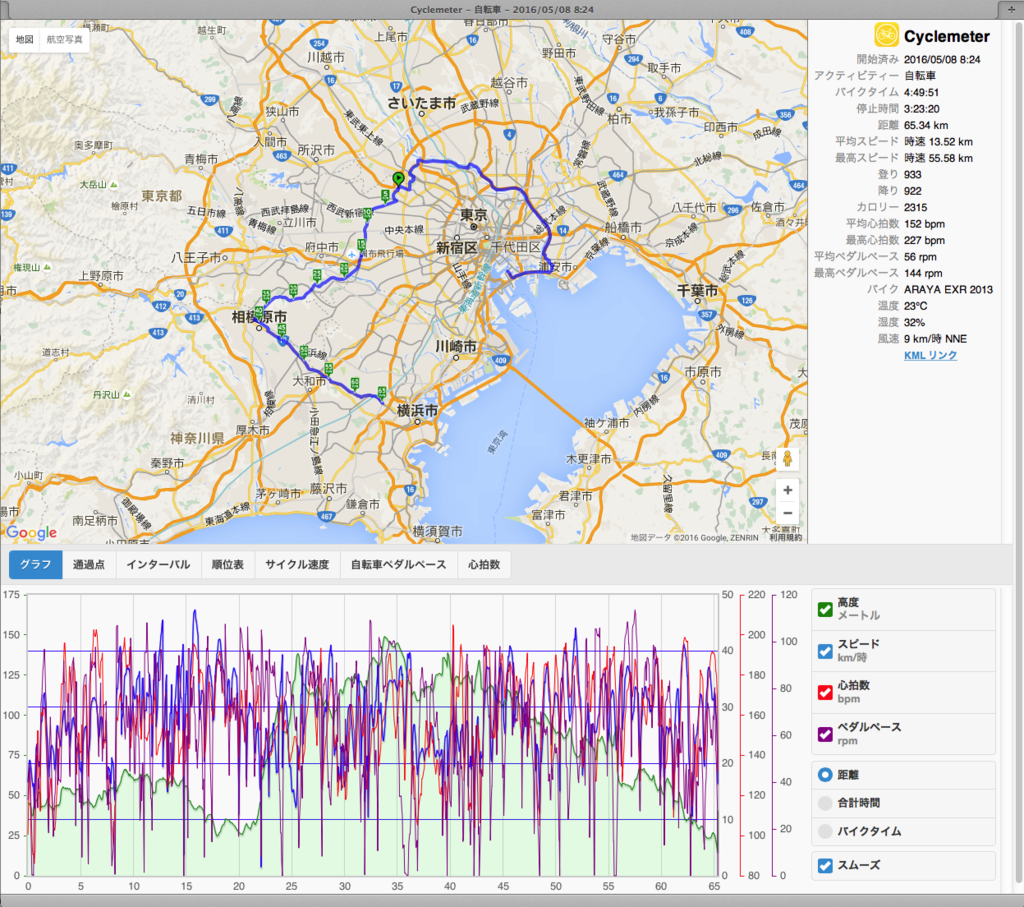Click the distance value 65.34 km
The image size is (1024, 907).
click(x=926, y=125)
